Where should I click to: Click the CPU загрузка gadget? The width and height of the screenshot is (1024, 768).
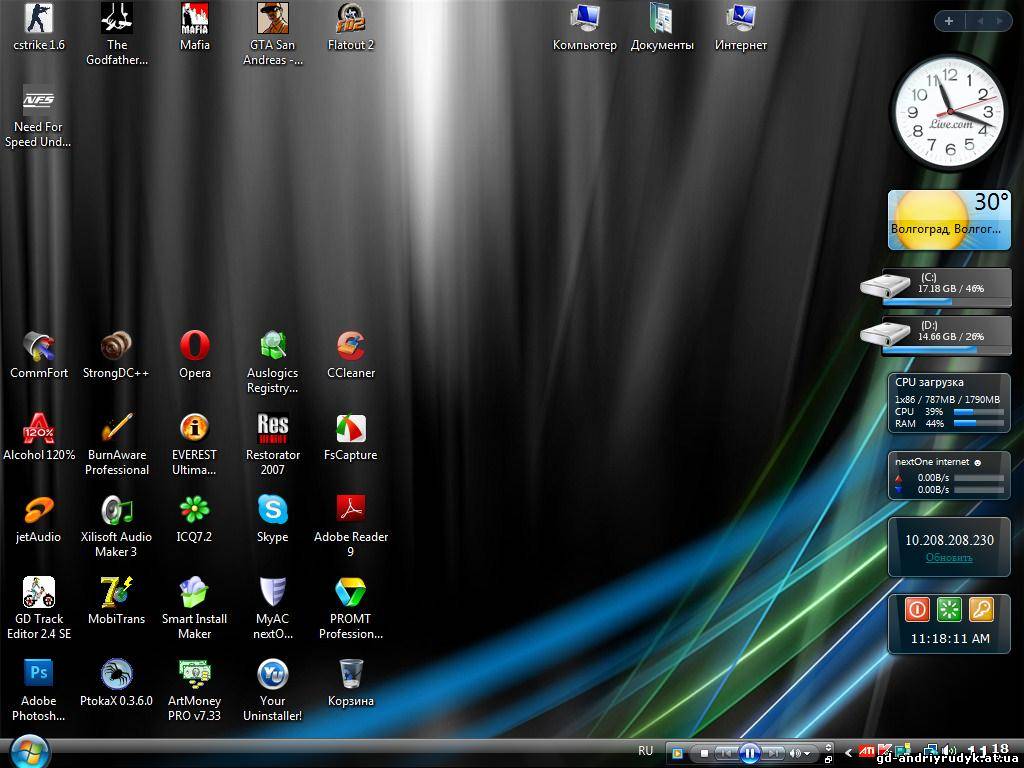coord(949,403)
